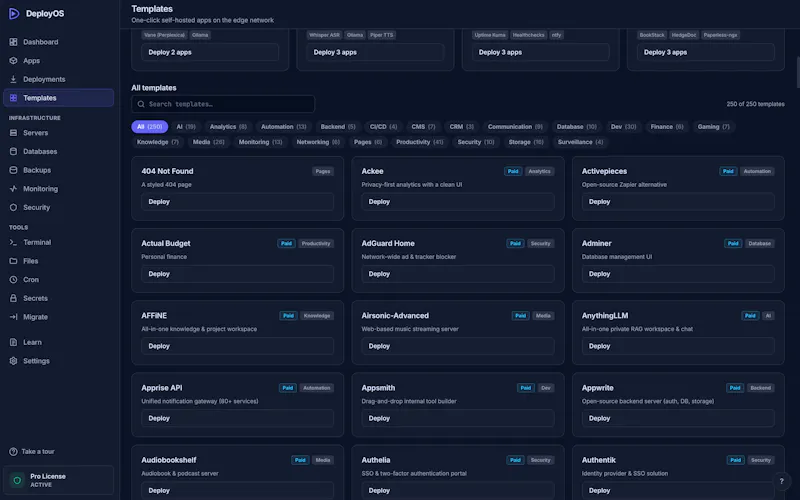Image resolution: width=800 pixels, height=500 pixels.
Task: Filter templates by Communication category
Action: pos(515,127)
